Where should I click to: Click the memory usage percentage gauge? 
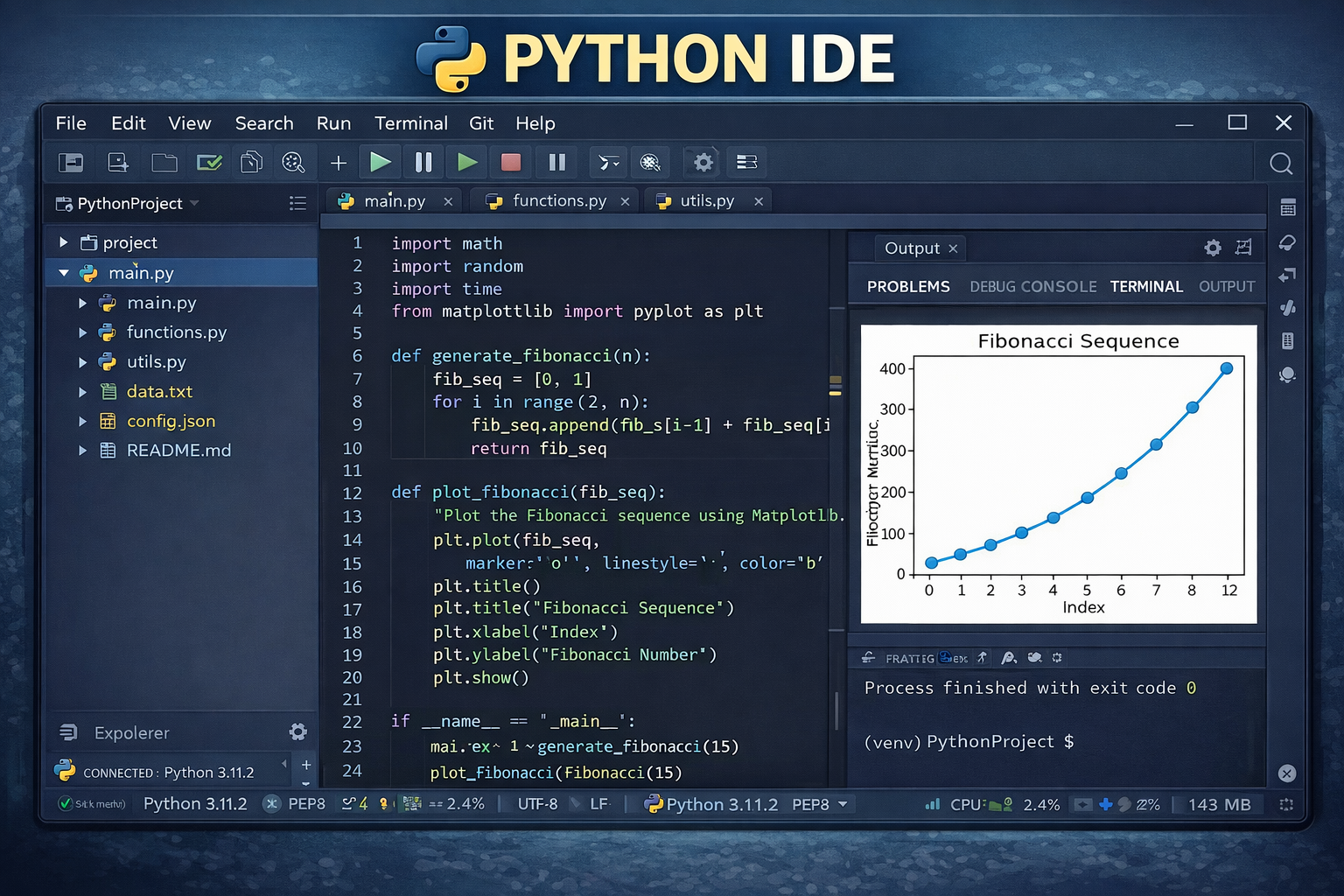(1149, 803)
